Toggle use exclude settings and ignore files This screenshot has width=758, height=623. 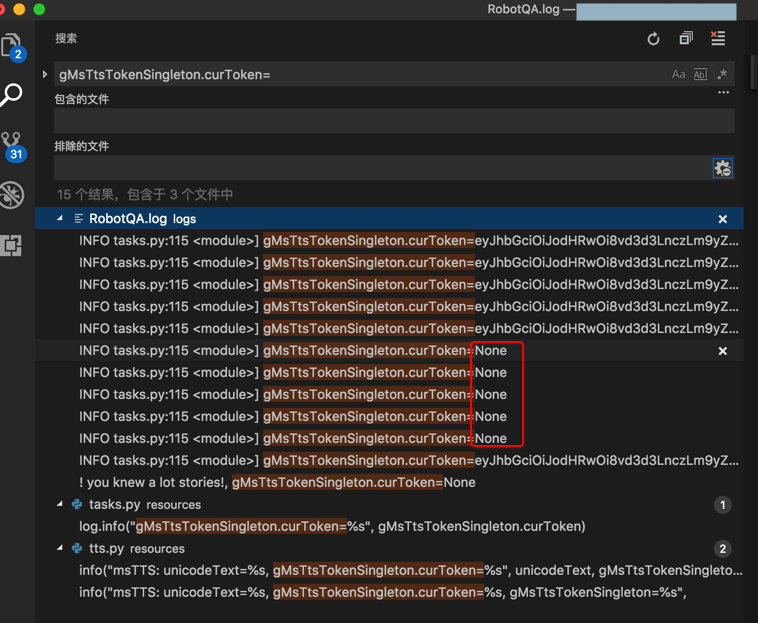point(723,168)
